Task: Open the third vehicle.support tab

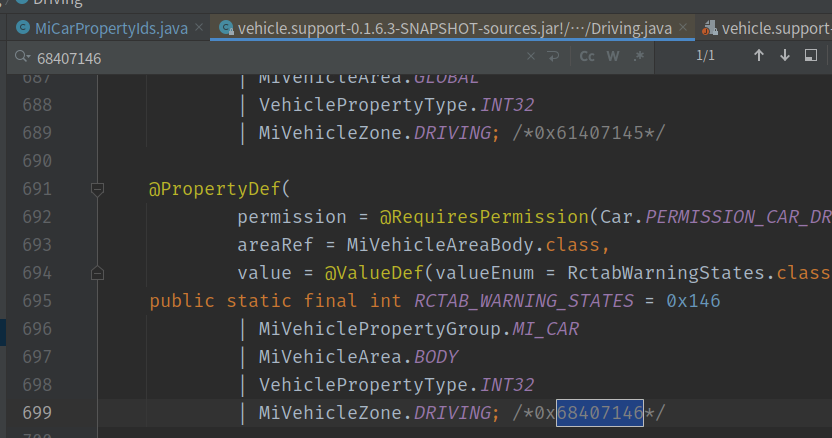Action: pyautogui.click(x=766, y=28)
